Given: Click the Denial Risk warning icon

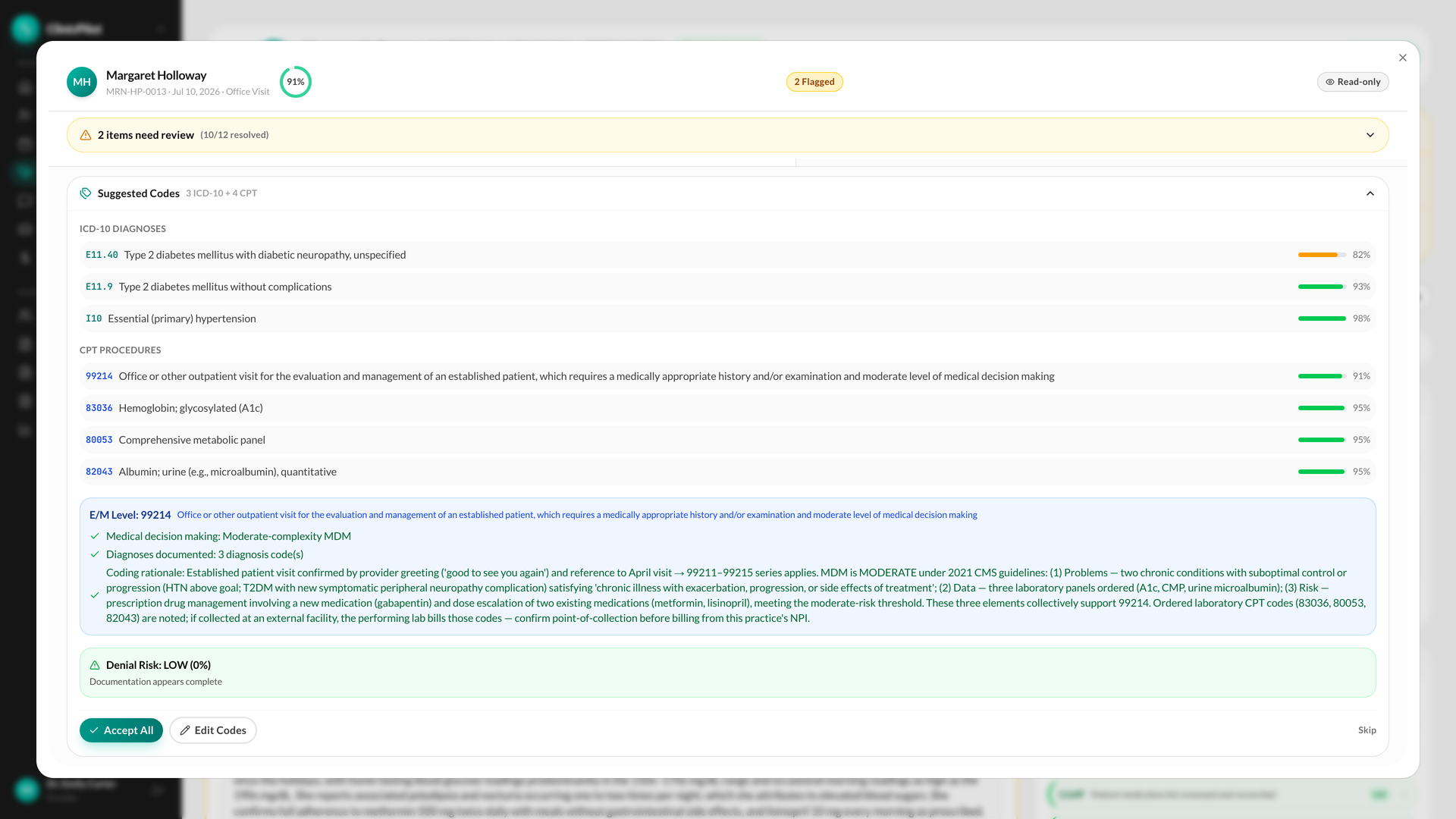Looking at the screenshot, I should [x=95, y=665].
